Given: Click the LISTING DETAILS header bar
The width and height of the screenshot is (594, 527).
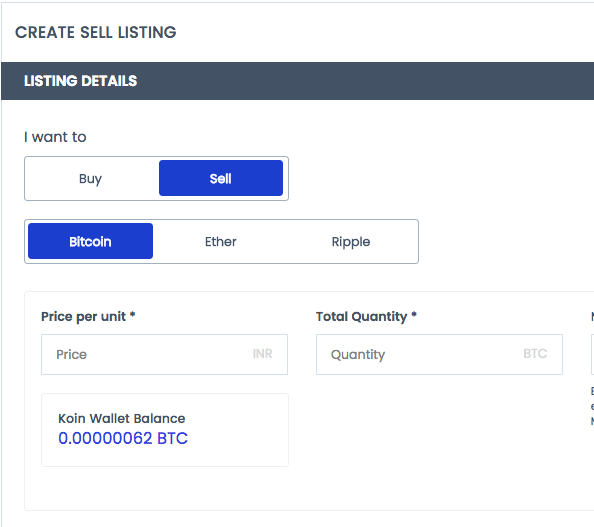Looking at the screenshot, I should pos(297,81).
